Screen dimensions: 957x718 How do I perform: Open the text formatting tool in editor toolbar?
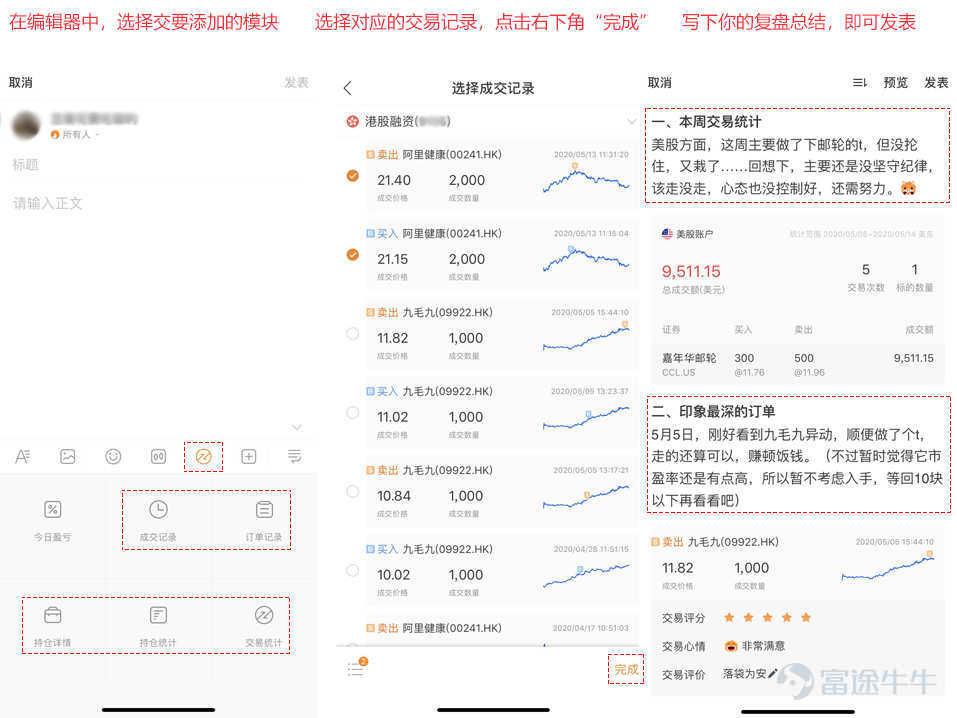click(23, 456)
